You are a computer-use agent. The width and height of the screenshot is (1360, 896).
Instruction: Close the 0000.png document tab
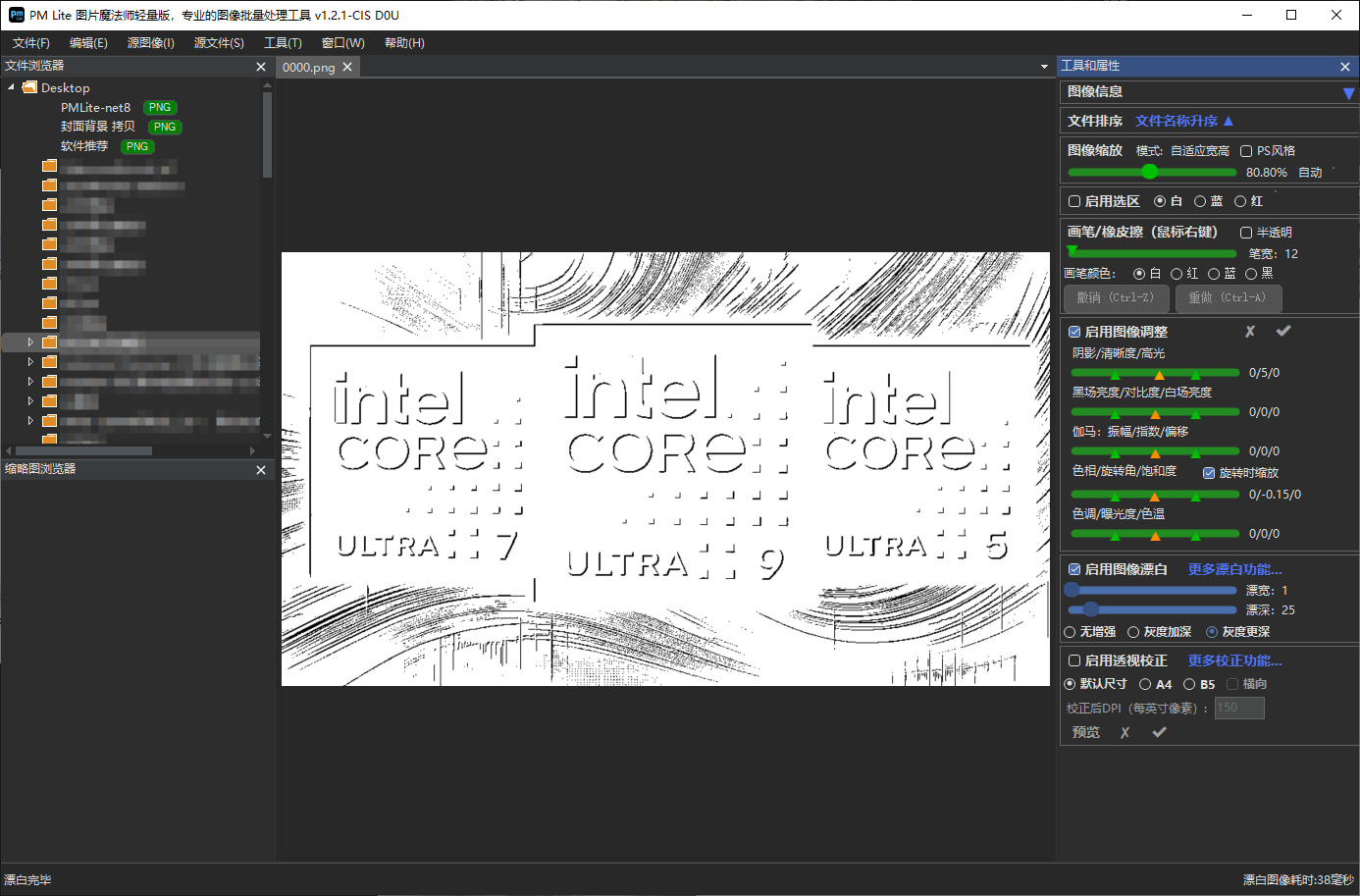pyautogui.click(x=347, y=68)
